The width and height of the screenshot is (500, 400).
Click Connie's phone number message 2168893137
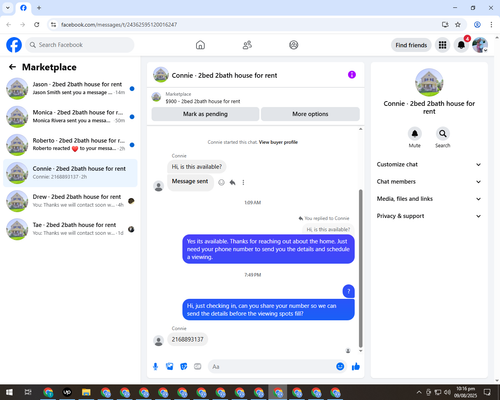pyautogui.click(x=188, y=339)
